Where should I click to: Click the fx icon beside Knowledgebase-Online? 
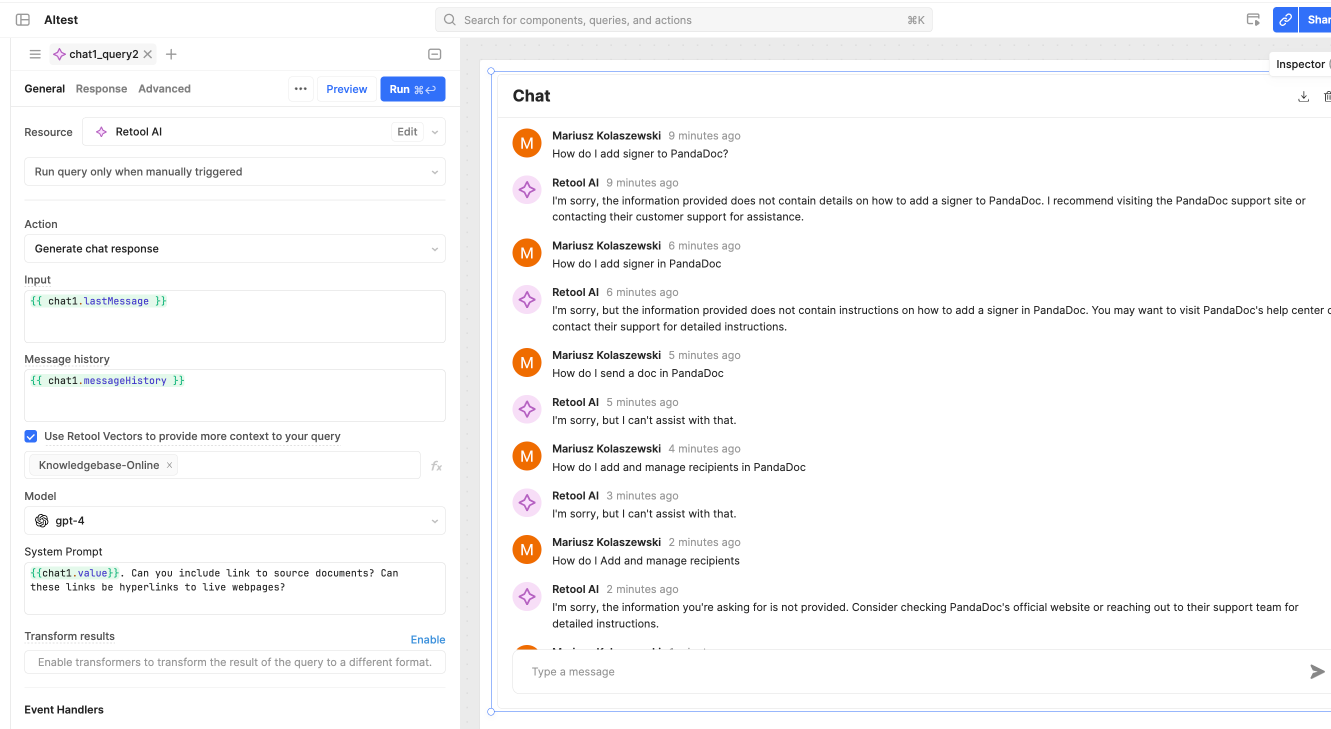point(435,465)
